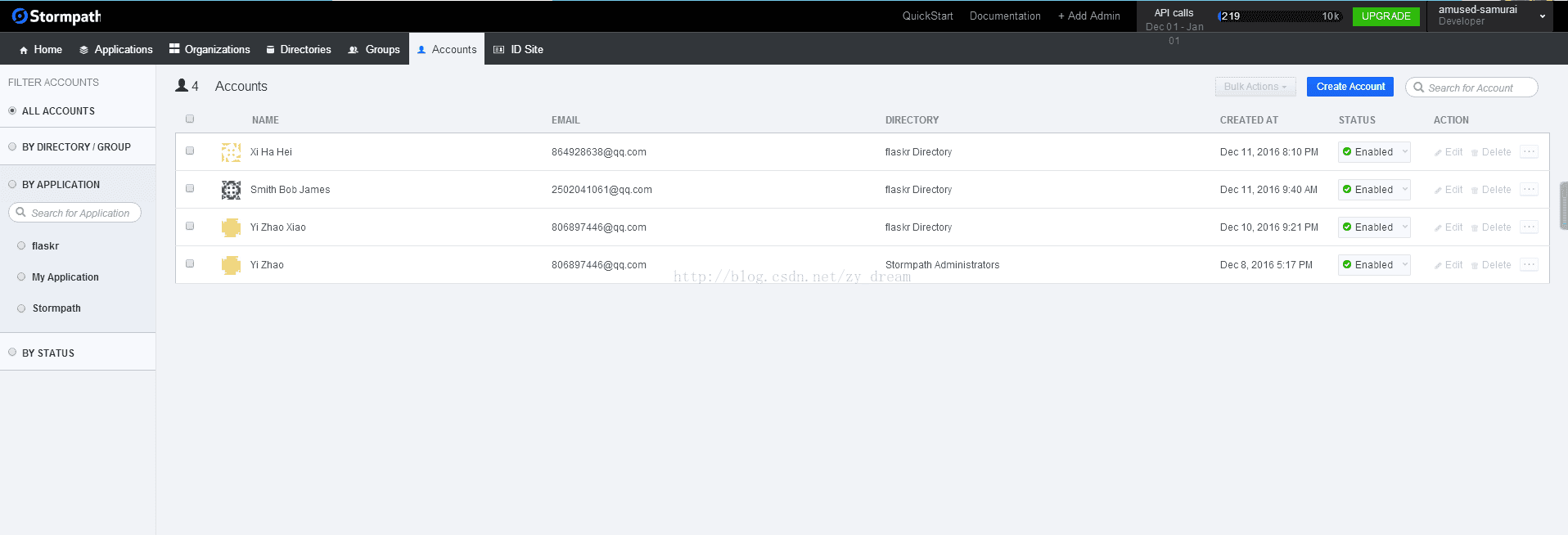Viewport: 1568px width, 535px height.
Task: Delete the Yi Zhao account
Action: [x=1491, y=265]
